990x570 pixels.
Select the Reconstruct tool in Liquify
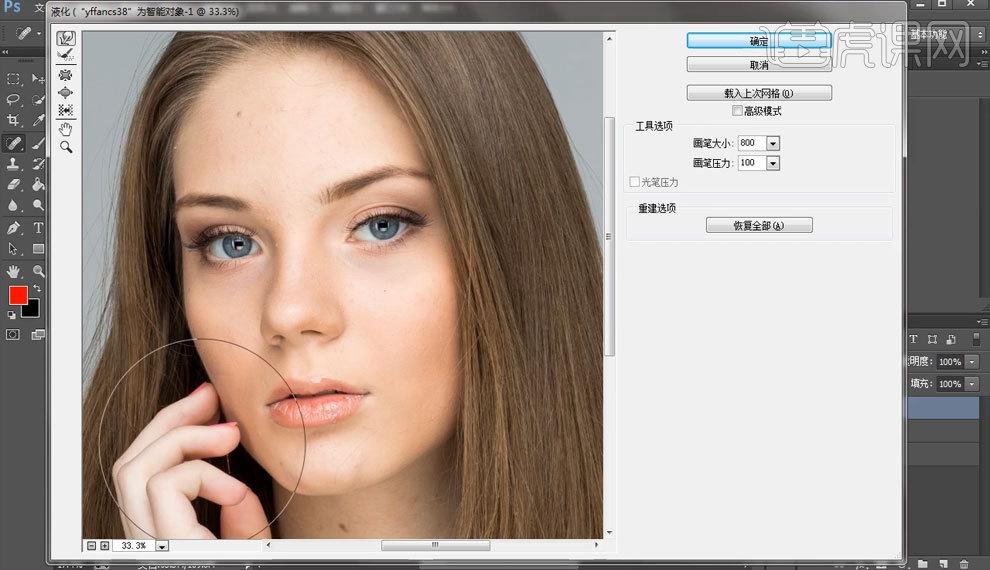(66, 56)
